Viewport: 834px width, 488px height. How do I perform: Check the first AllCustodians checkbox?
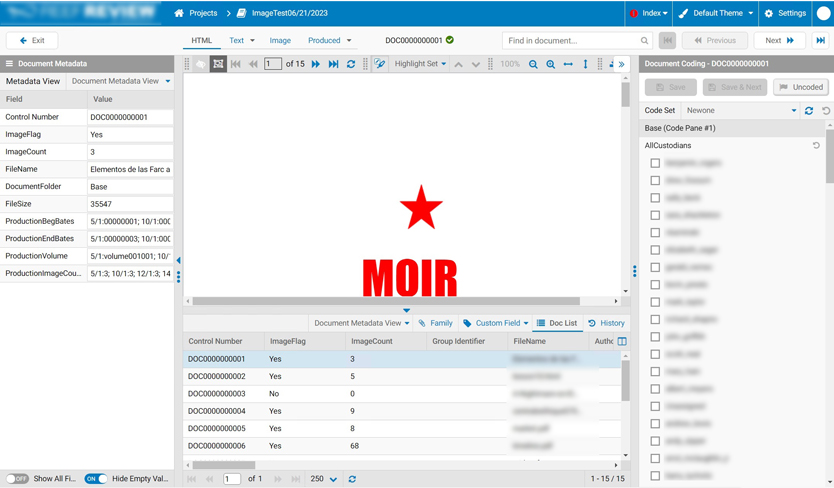pos(655,163)
